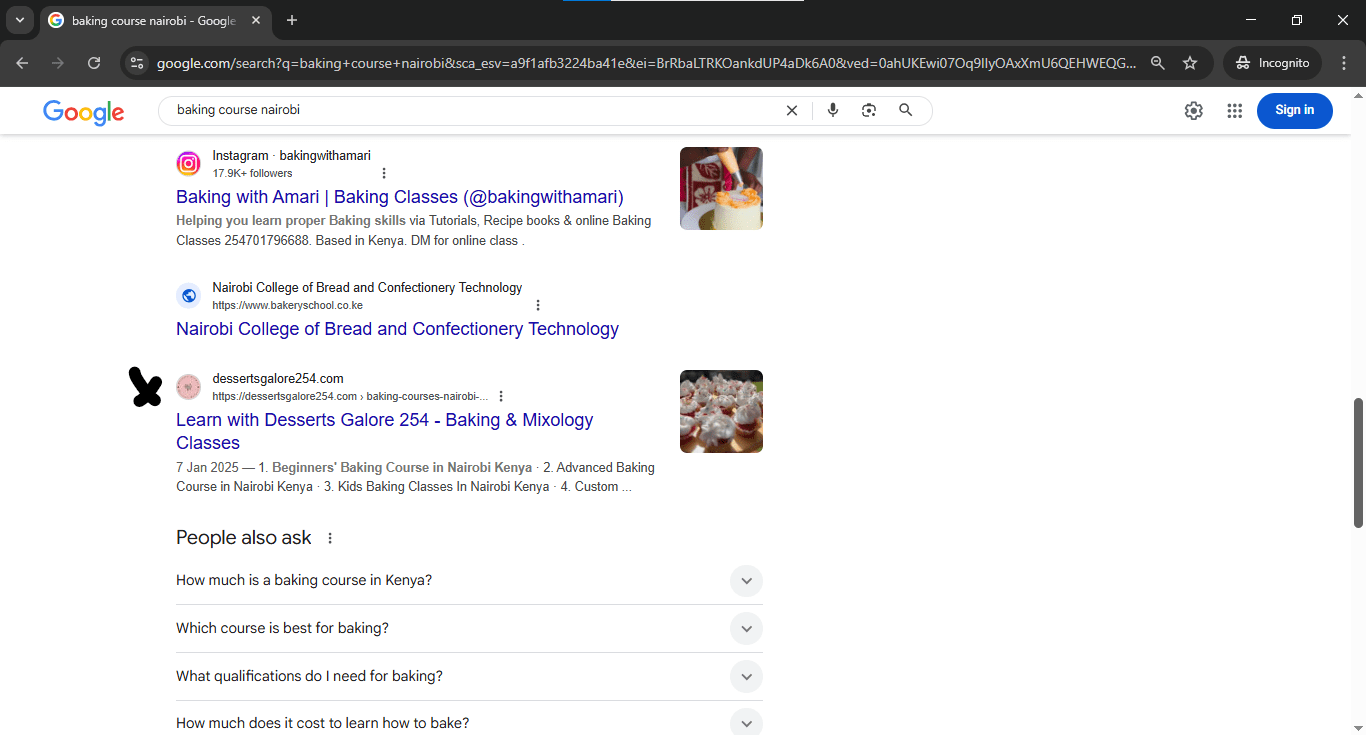The width and height of the screenshot is (1366, 735).
Task: Open People also ask options menu
Action: [x=330, y=538]
